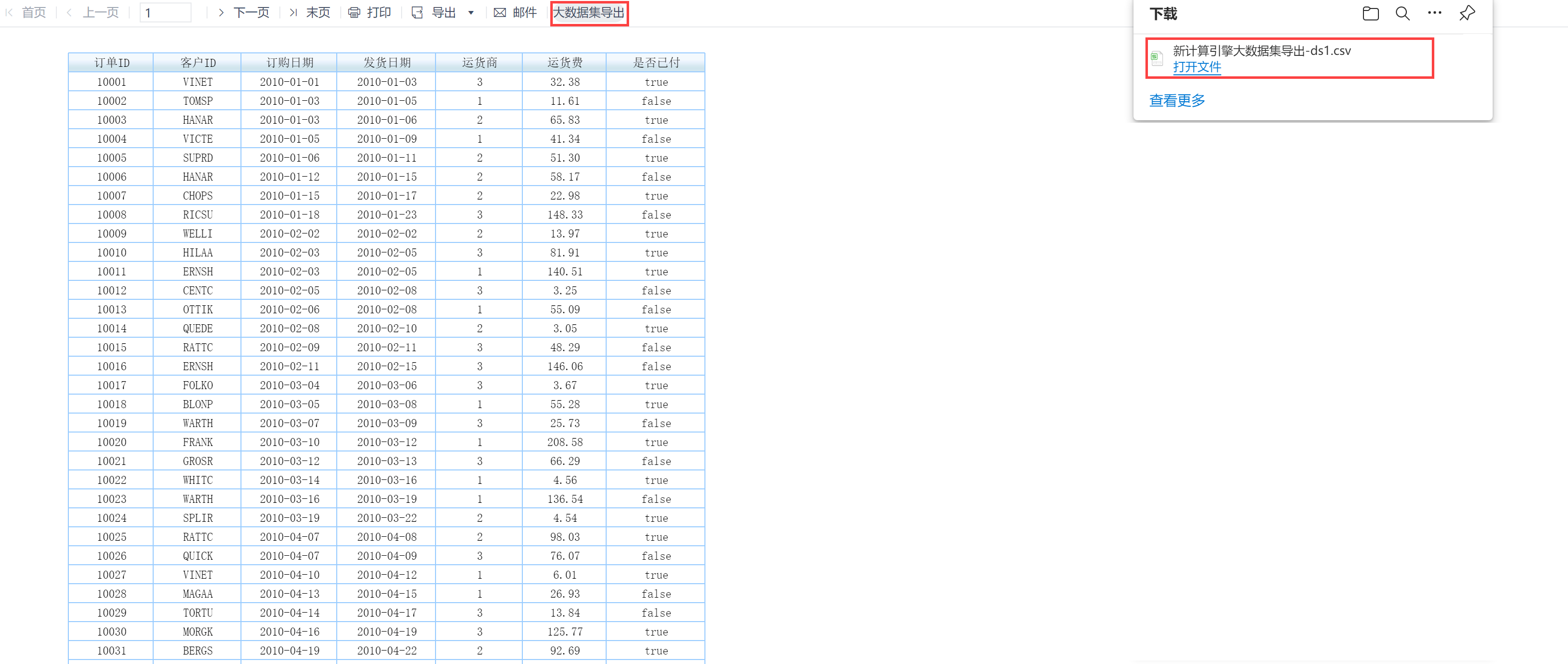
Task: Click 大数据集导出 button
Action: click(x=589, y=13)
